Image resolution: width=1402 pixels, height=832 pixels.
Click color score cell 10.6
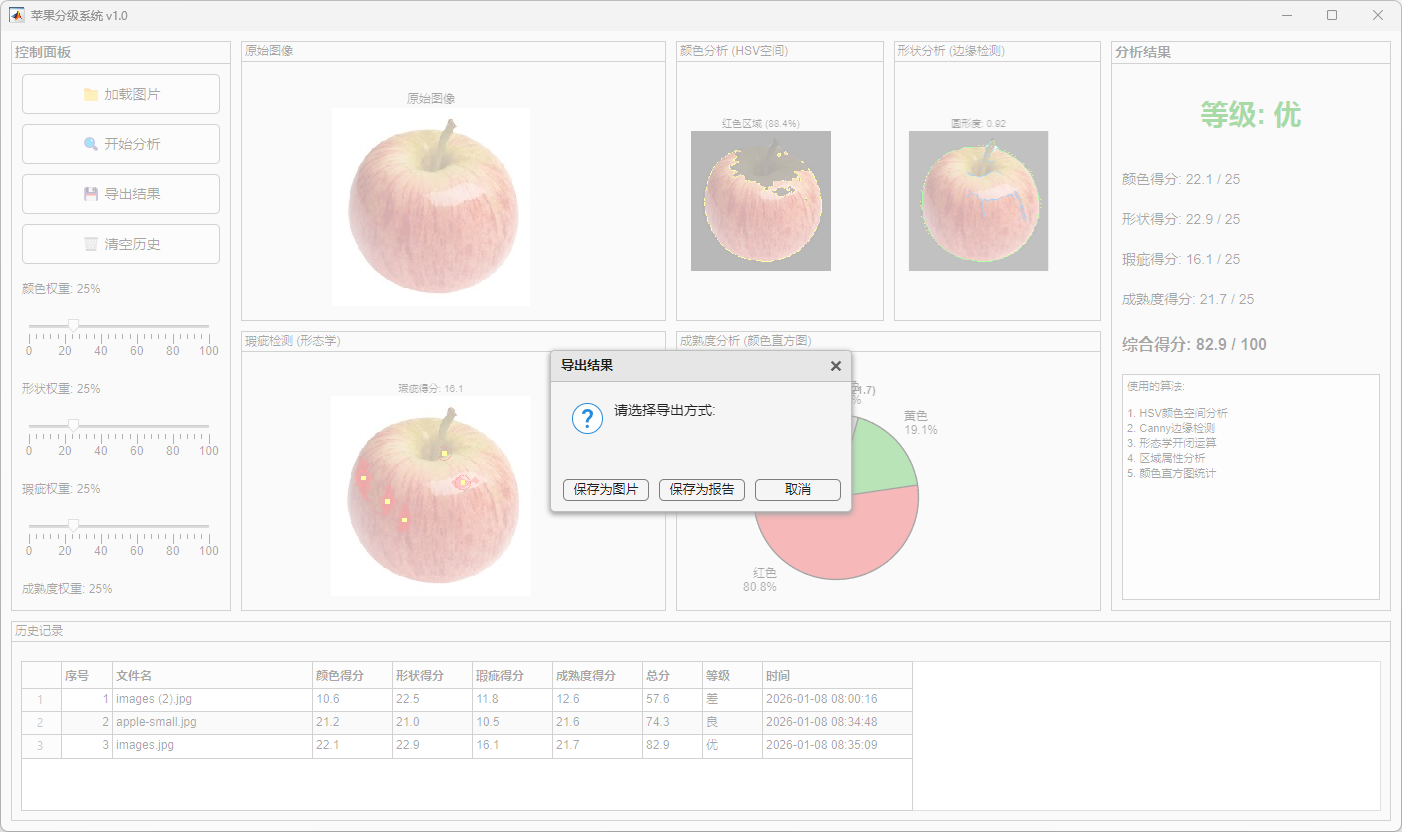pos(352,699)
